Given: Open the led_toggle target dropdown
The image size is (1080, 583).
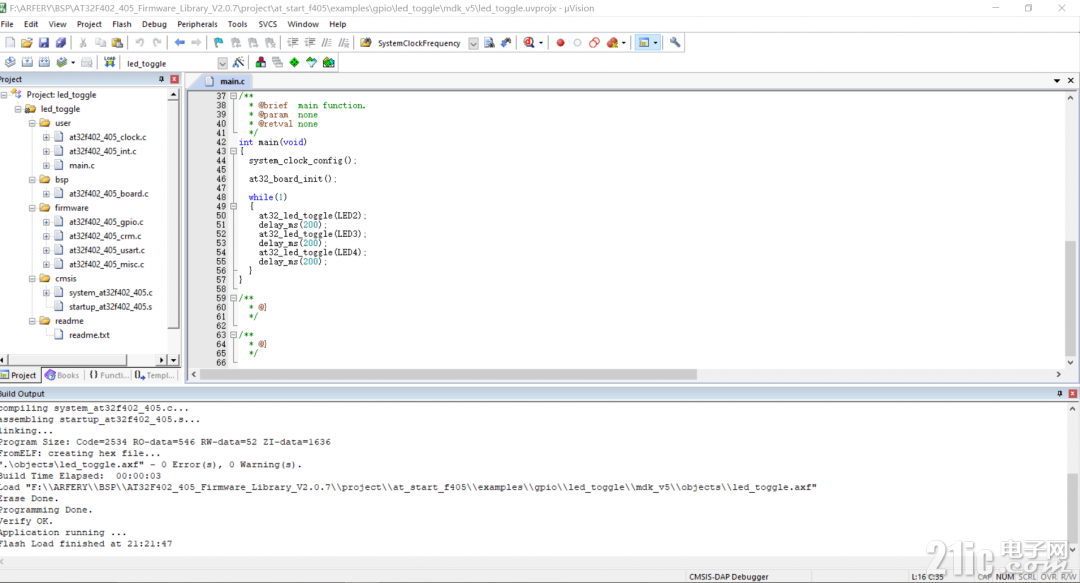Looking at the screenshot, I should [x=222, y=63].
